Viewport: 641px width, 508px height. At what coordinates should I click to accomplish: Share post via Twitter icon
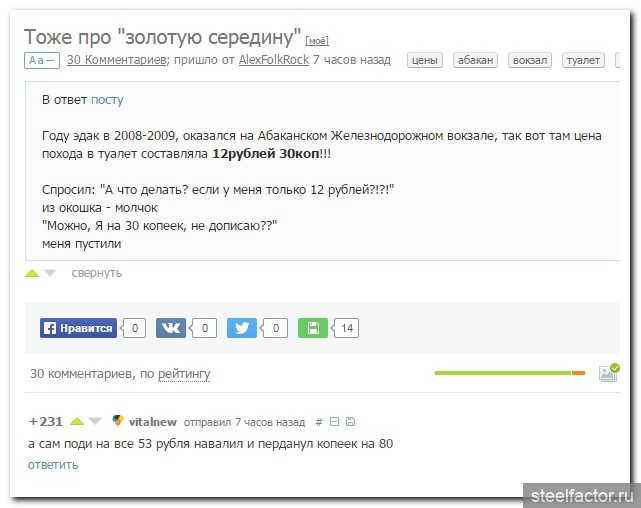pyautogui.click(x=241, y=327)
